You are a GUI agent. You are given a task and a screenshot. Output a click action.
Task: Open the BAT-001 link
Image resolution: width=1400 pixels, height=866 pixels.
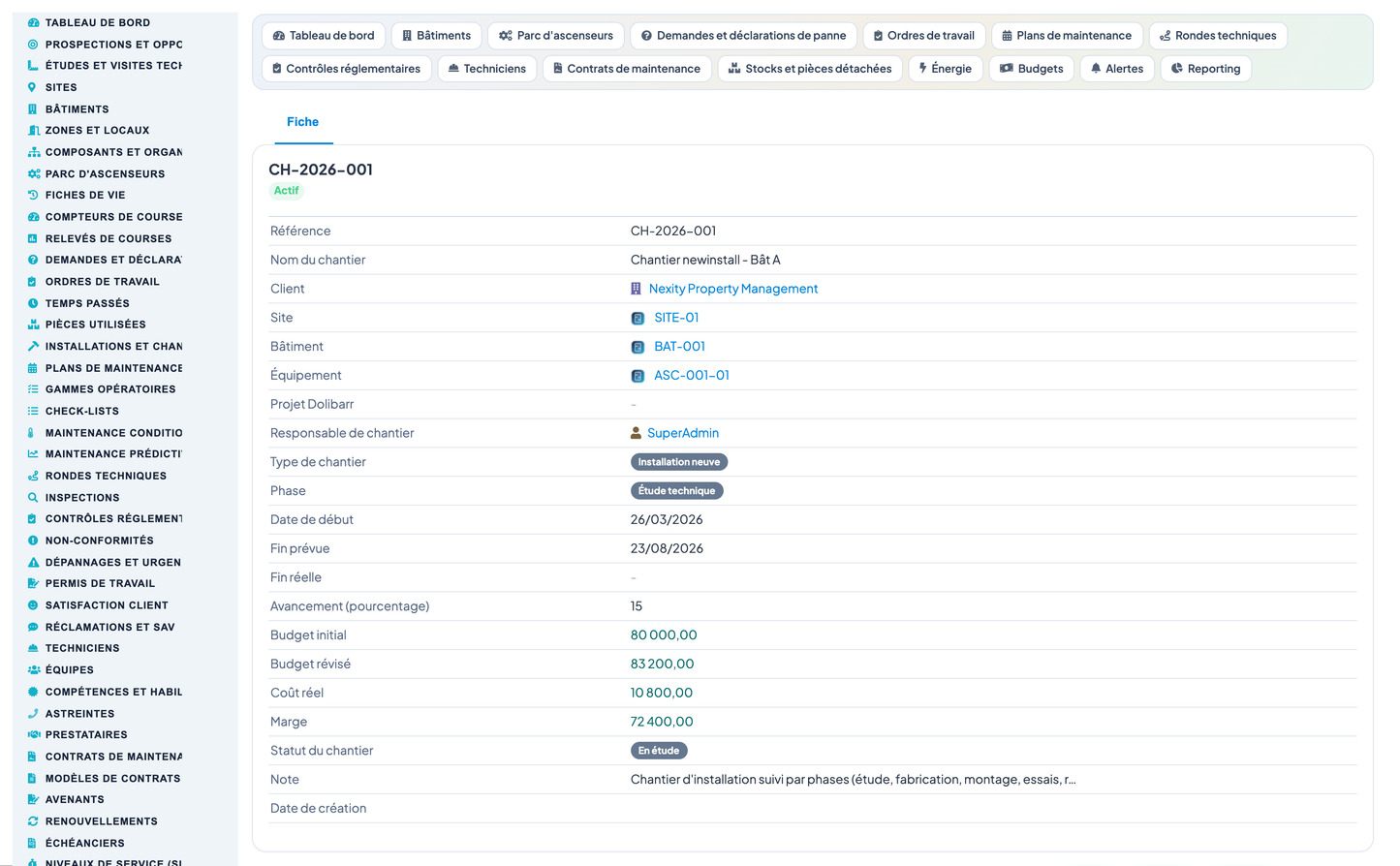click(679, 347)
